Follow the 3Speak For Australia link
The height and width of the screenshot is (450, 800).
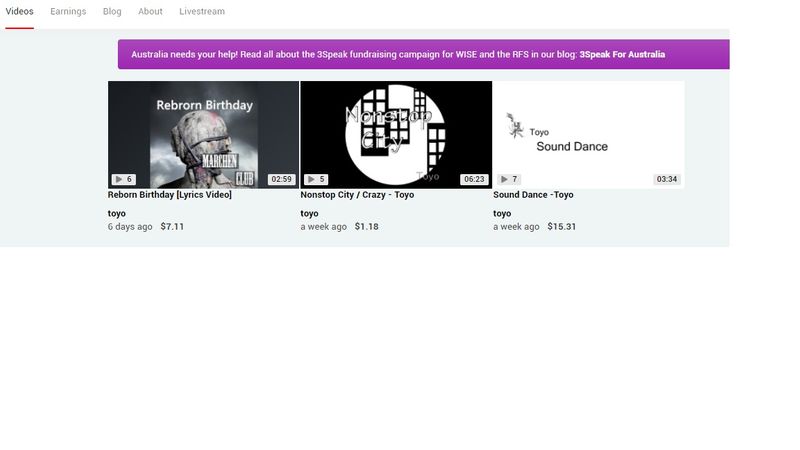pos(621,55)
